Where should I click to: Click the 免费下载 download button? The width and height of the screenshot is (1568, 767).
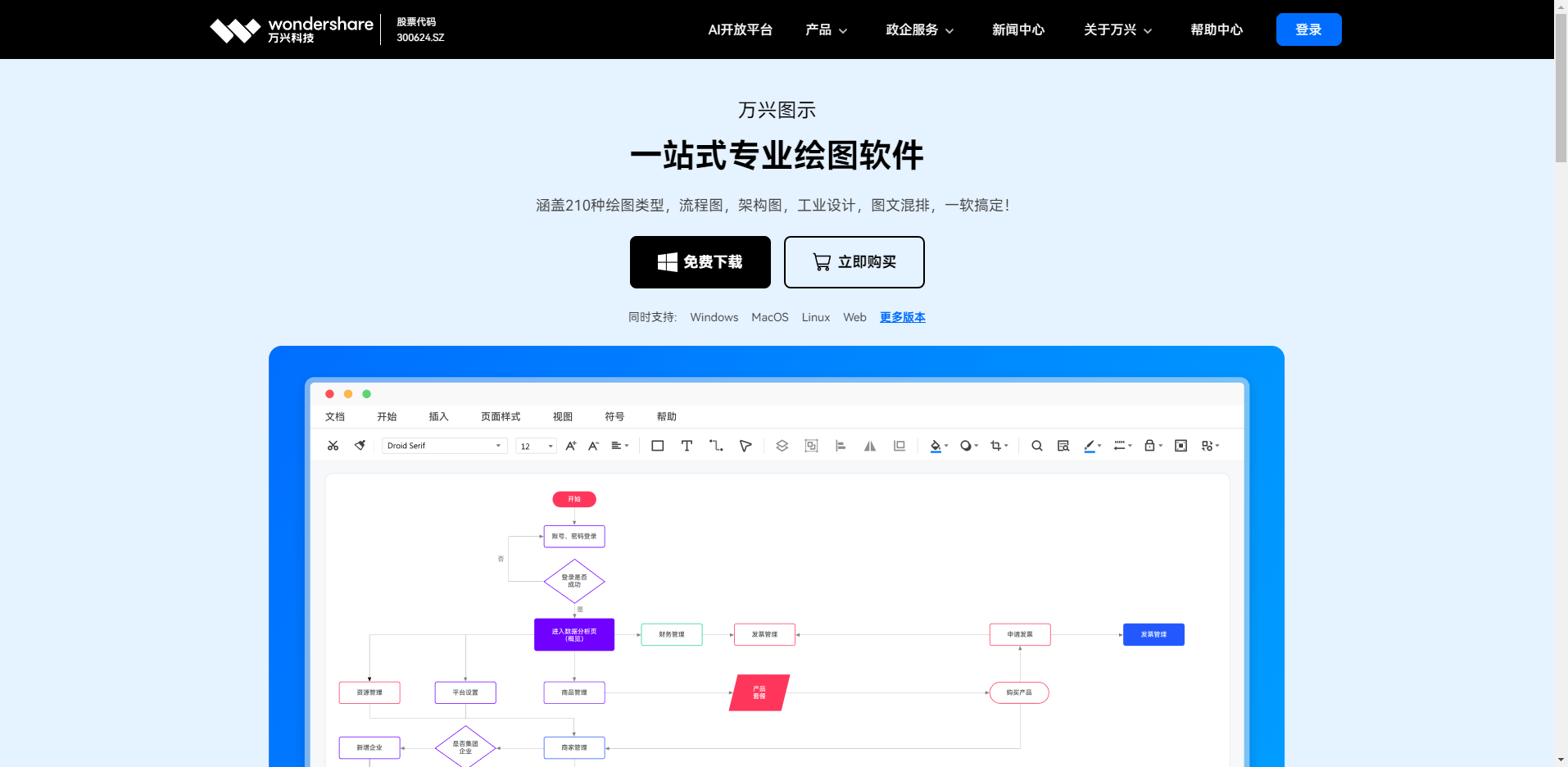700,262
